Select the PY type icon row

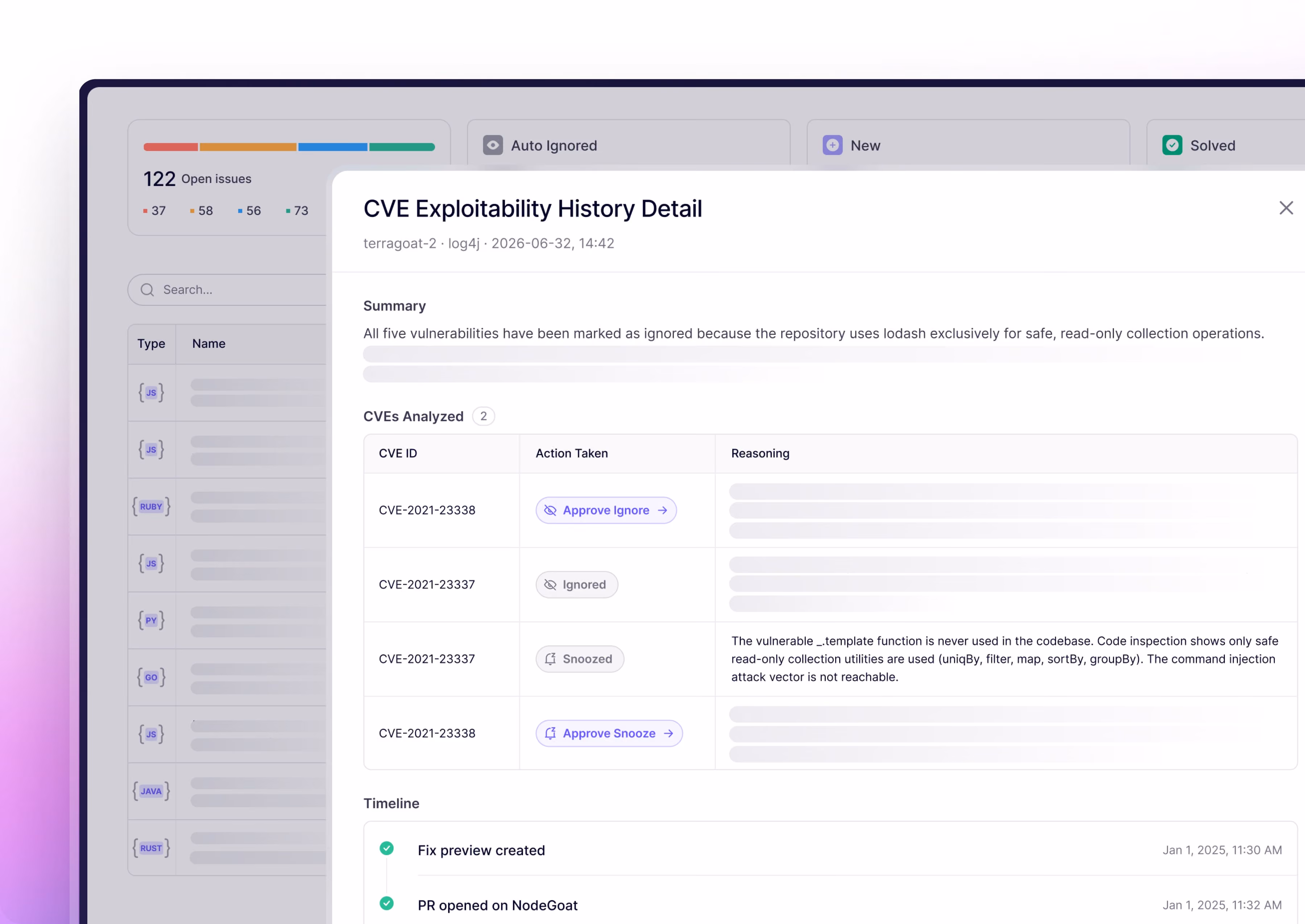point(152,620)
